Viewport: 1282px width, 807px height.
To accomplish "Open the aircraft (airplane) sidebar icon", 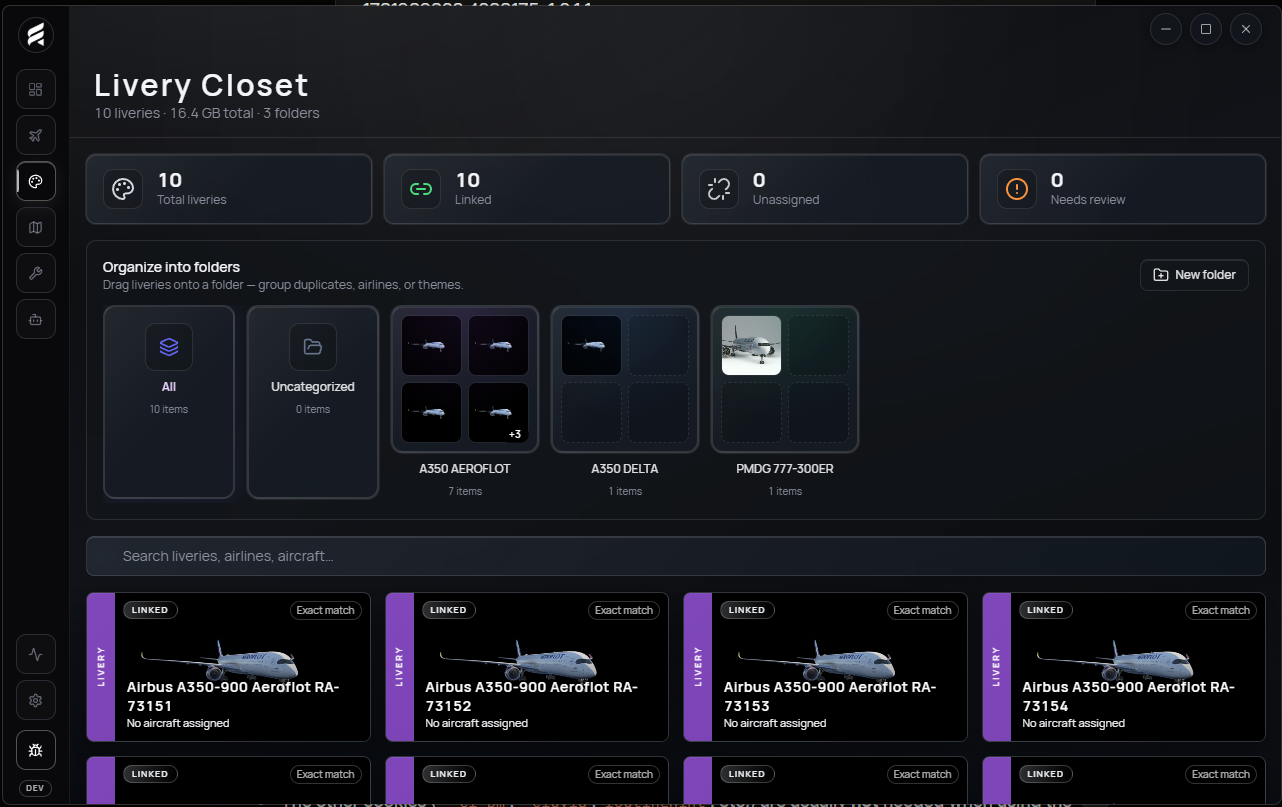I will click(36, 135).
